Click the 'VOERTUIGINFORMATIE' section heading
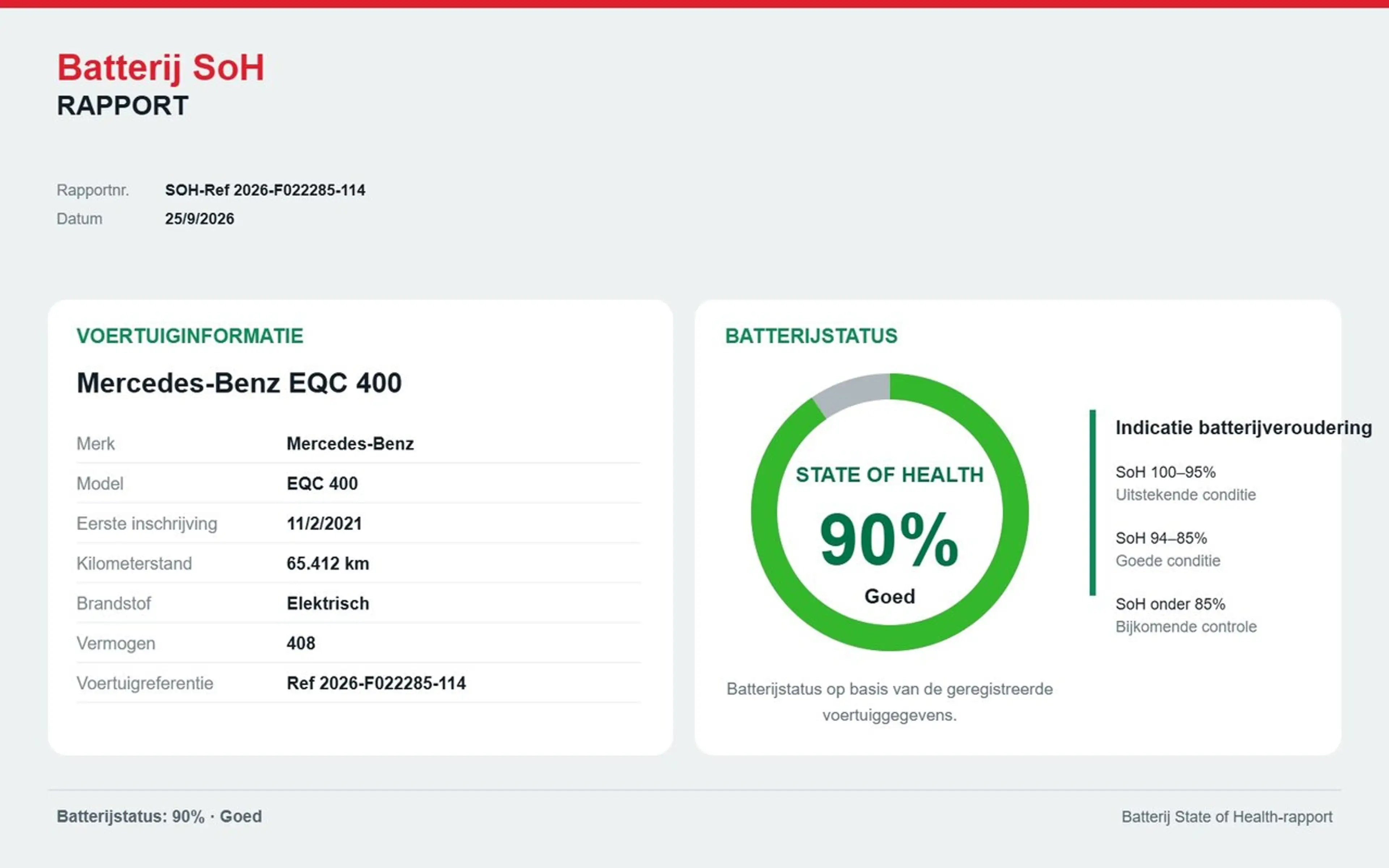The height and width of the screenshot is (868, 1389). point(190,336)
